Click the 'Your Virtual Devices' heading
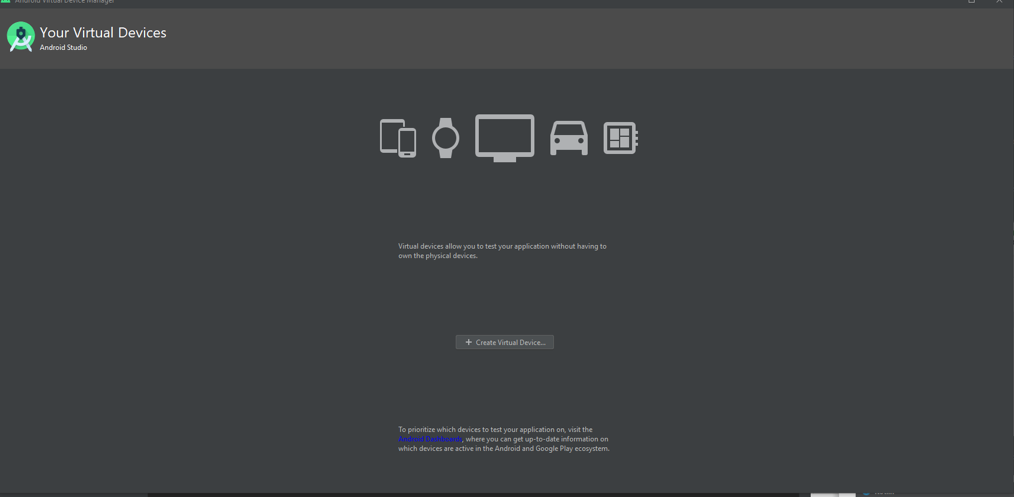 [103, 33]
